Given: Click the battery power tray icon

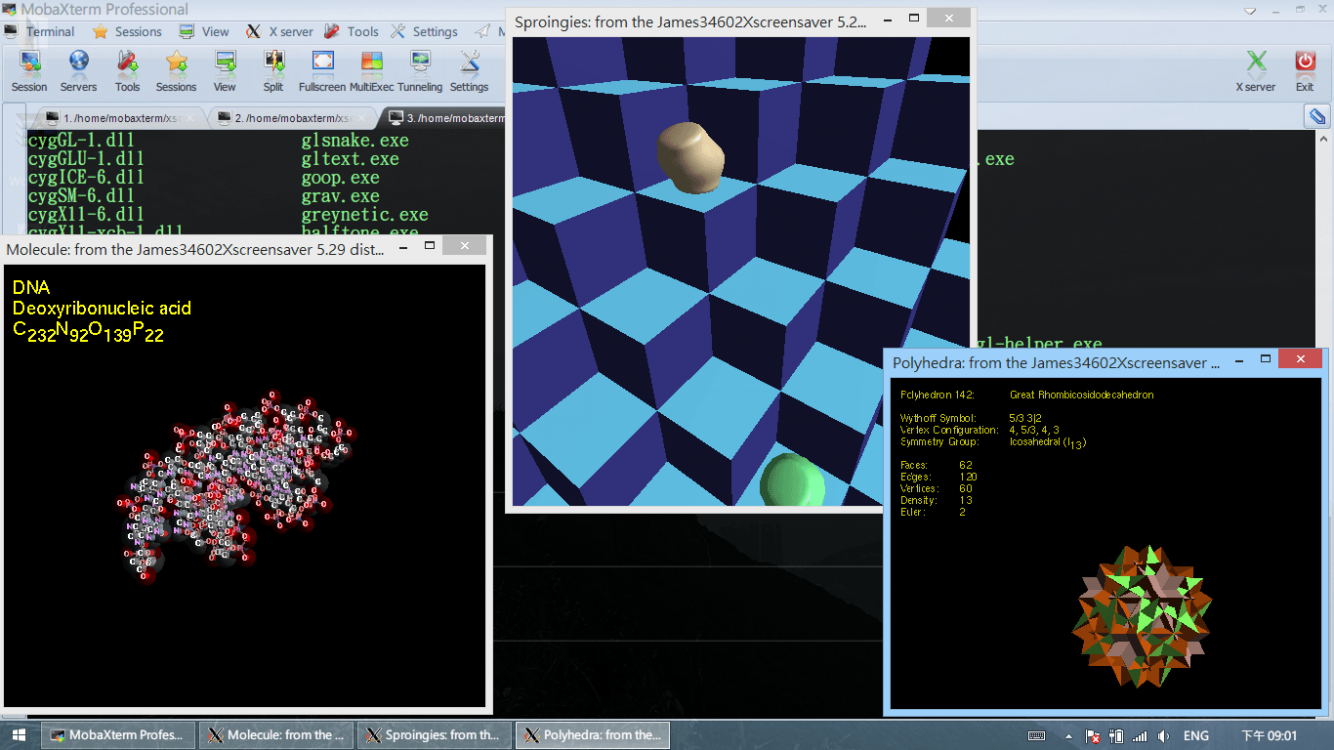Looking at the screenshot, I should (1116, 736).
